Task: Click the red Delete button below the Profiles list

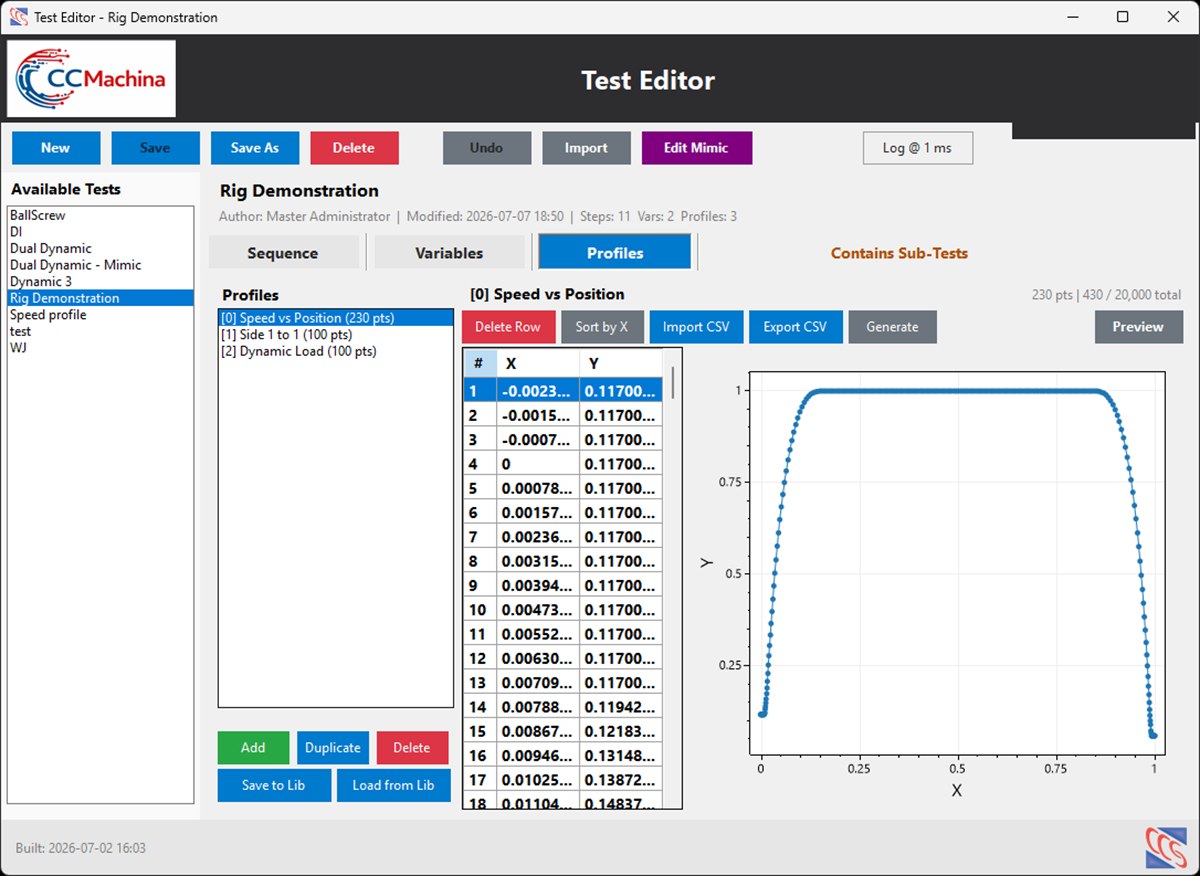Action: pyautogui.click(x=412, y=748)
